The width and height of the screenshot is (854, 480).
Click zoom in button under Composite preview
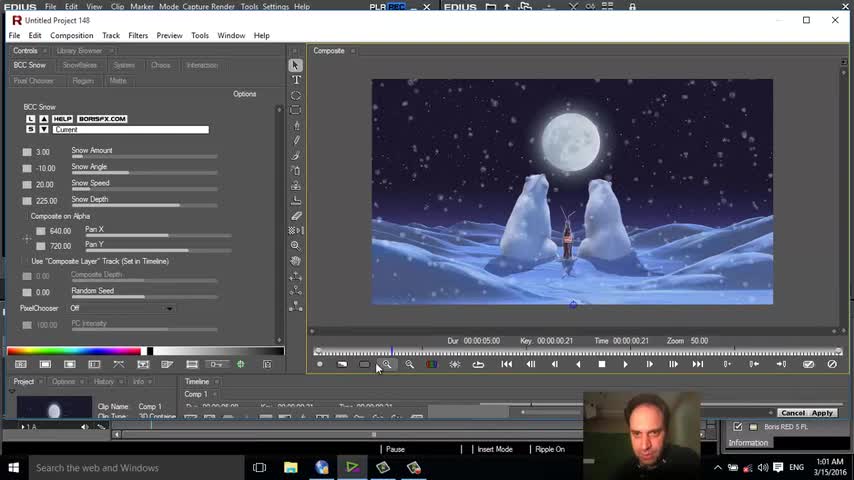click(x=387, y=364)
